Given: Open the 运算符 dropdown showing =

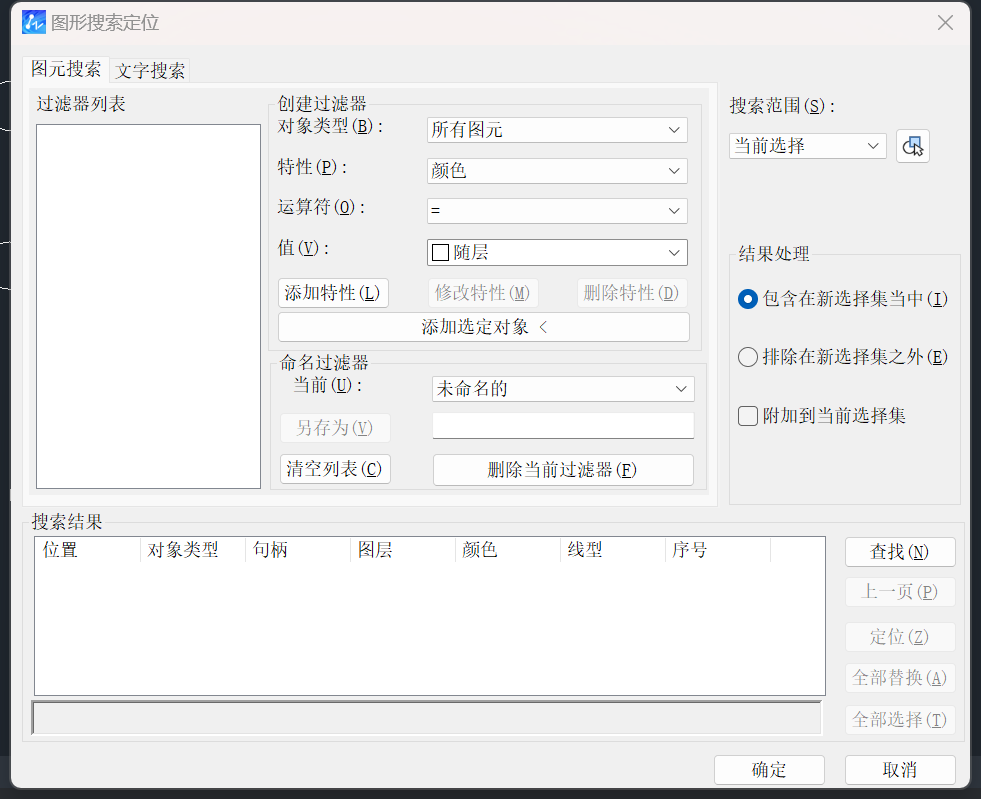Looking at the screenshot, I should pos(557,211).
